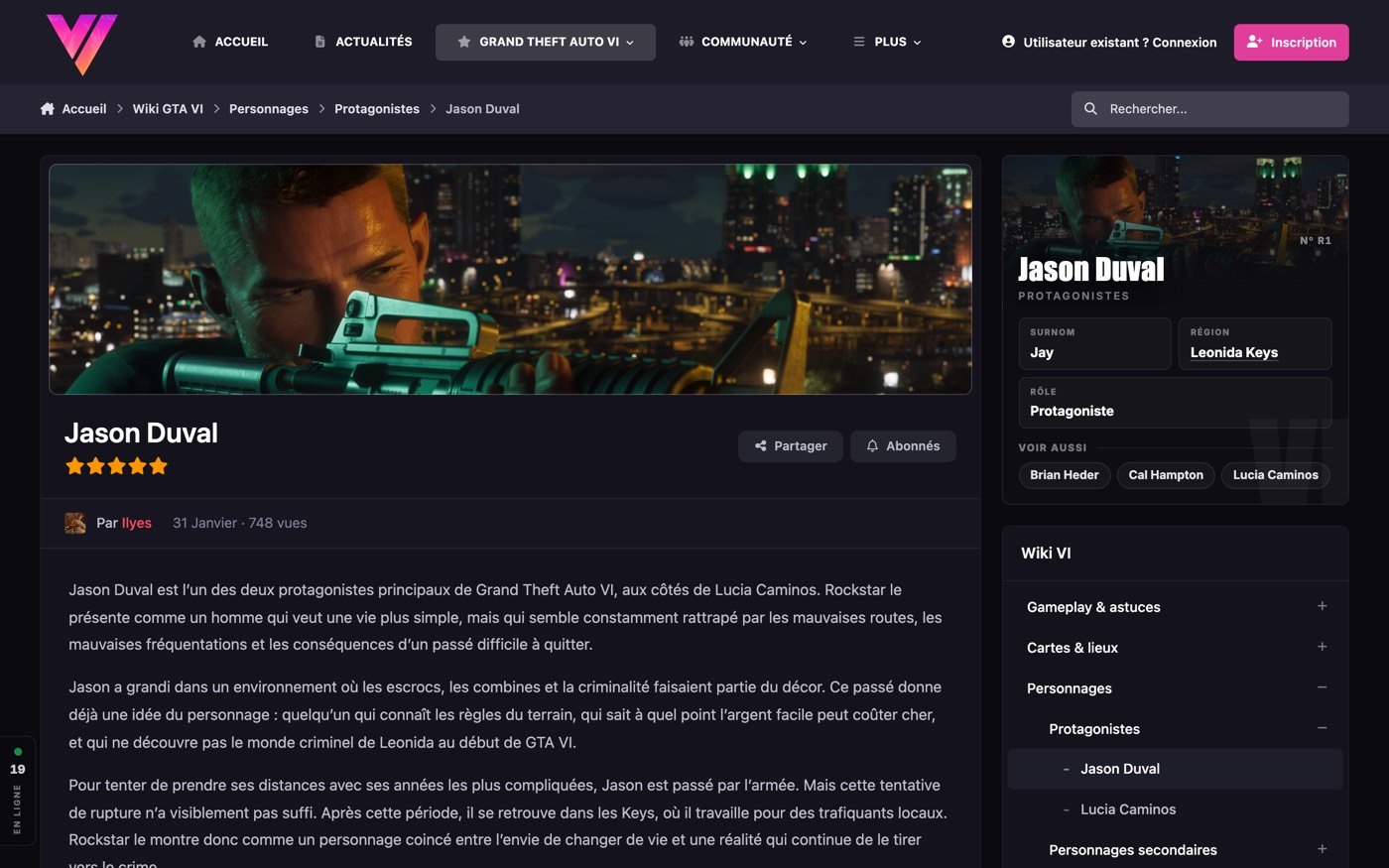Image resolution: width=1389 pixels, height=868 pixels.
Task: Go to Personnages breadcrumb link
Action: click(x=269, y=109)
